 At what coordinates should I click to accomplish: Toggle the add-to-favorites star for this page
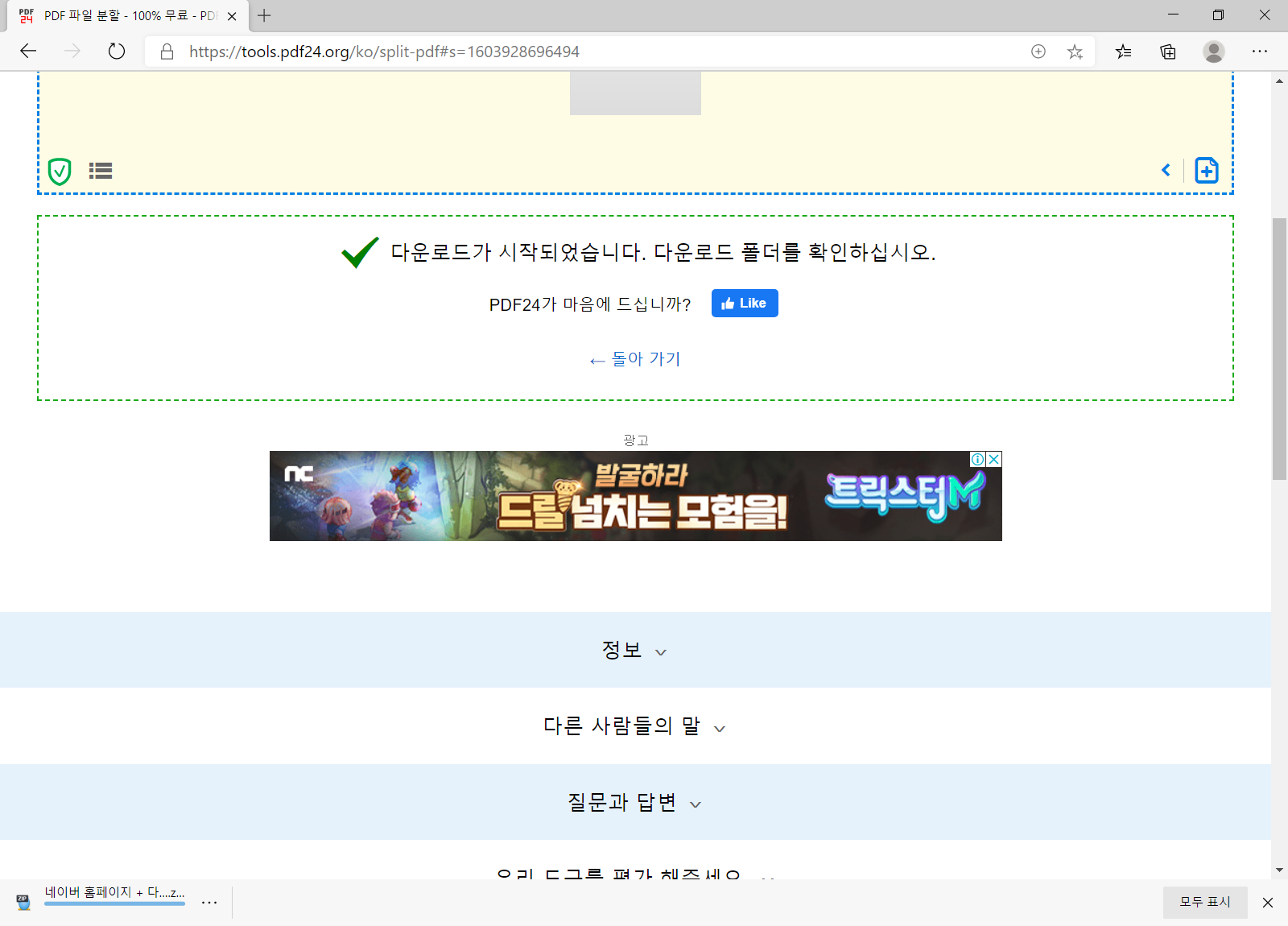pos(1075,51)
